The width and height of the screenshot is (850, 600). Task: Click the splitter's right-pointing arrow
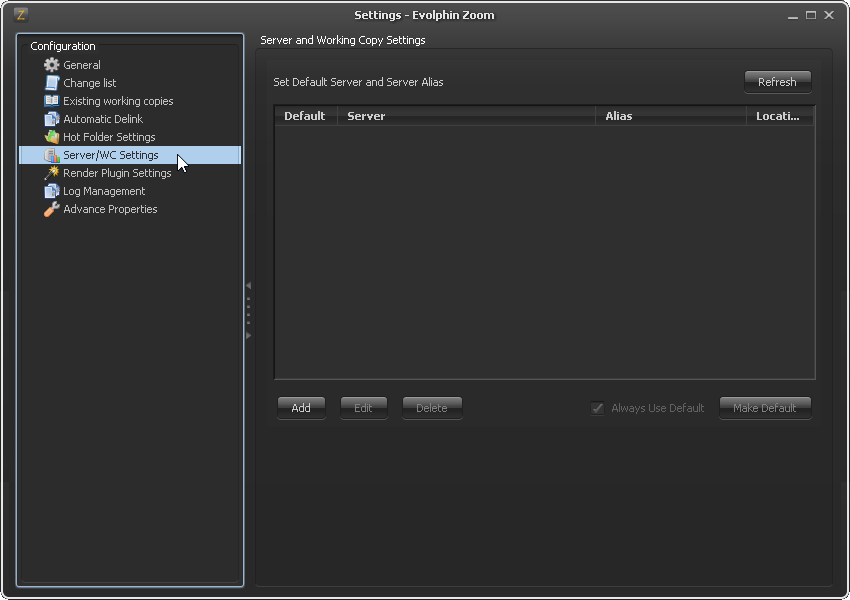[248, 336]
